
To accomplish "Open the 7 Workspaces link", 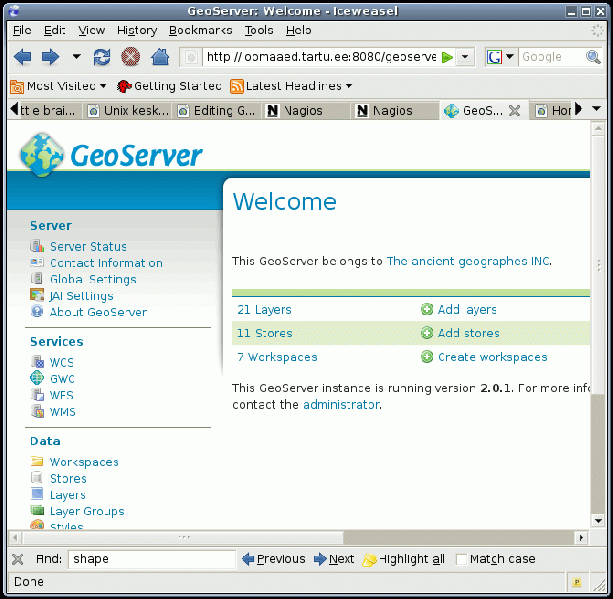I will click(x=277, y=357).
